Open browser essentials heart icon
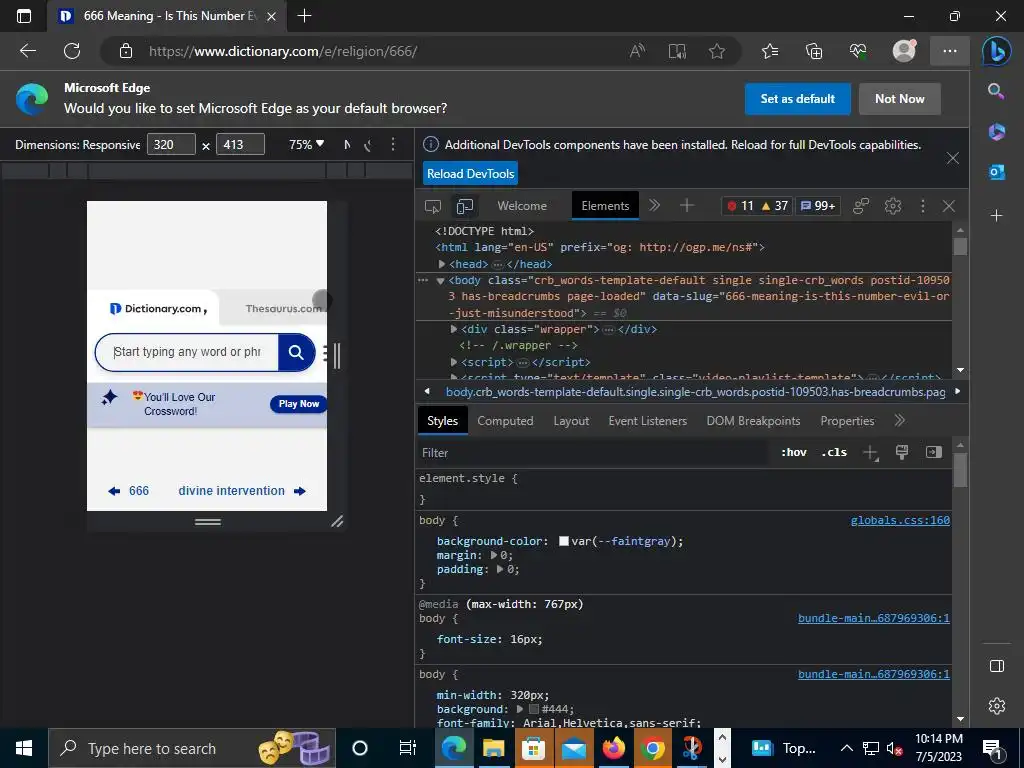 click(x=858, y=51)
